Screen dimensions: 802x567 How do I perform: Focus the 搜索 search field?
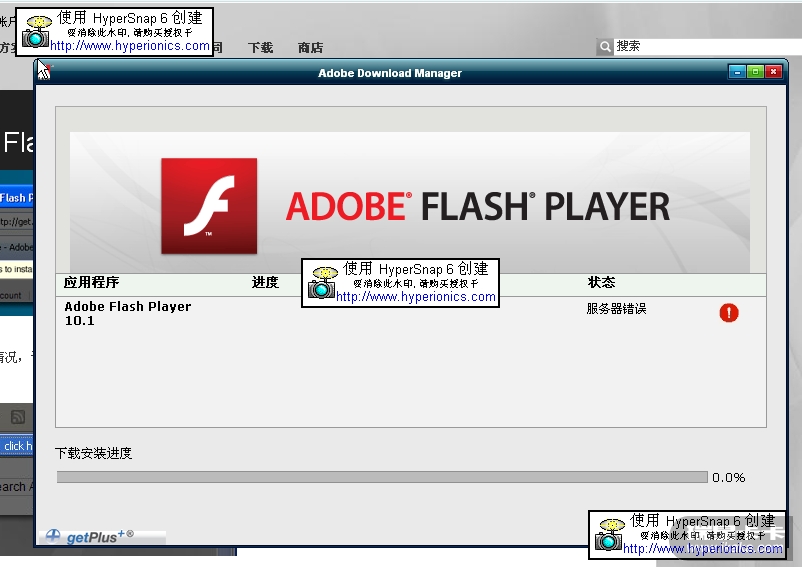pos(707,47)
